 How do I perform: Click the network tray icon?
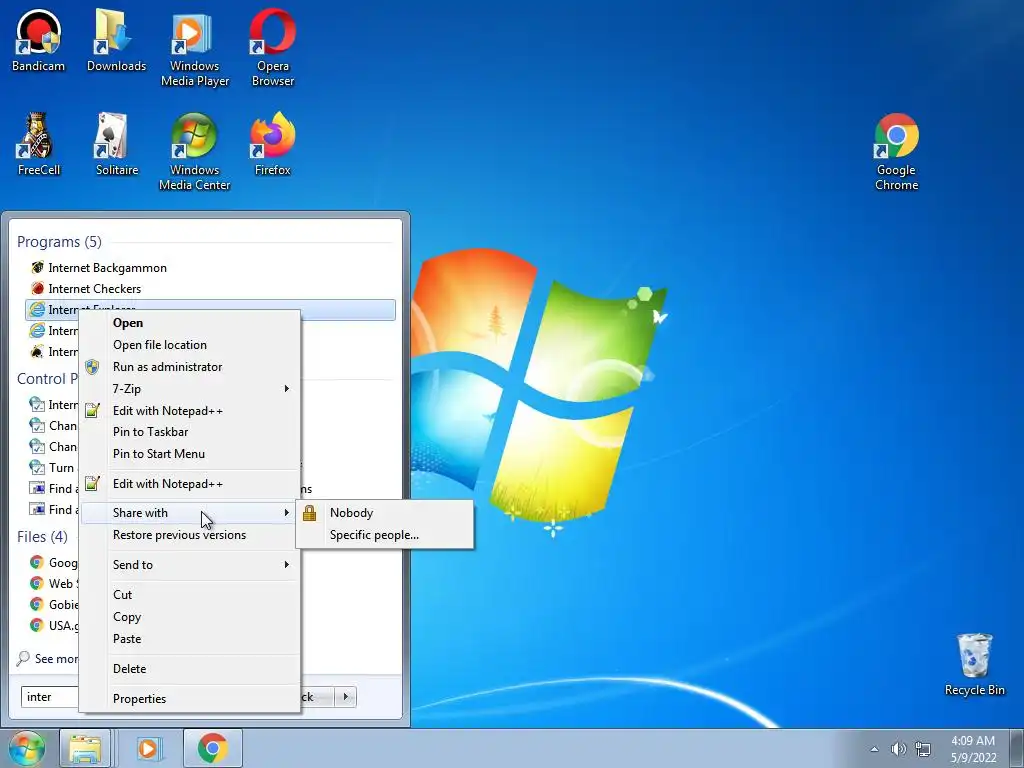pos(922,749)
